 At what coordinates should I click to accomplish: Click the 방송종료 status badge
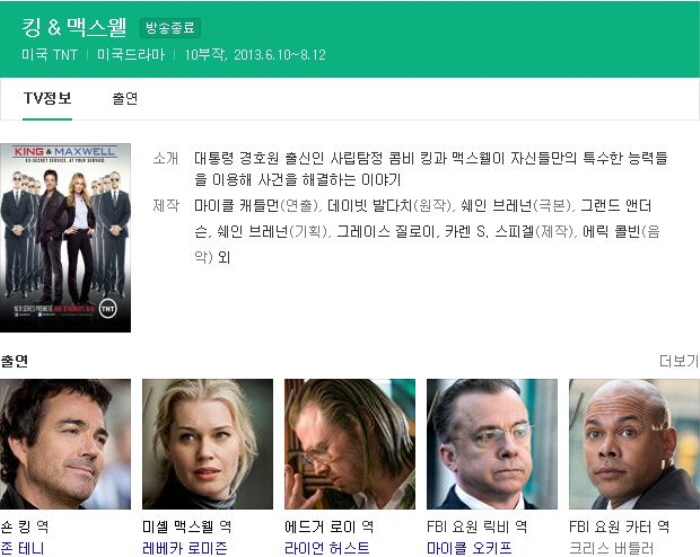click(x=170, y=28)
